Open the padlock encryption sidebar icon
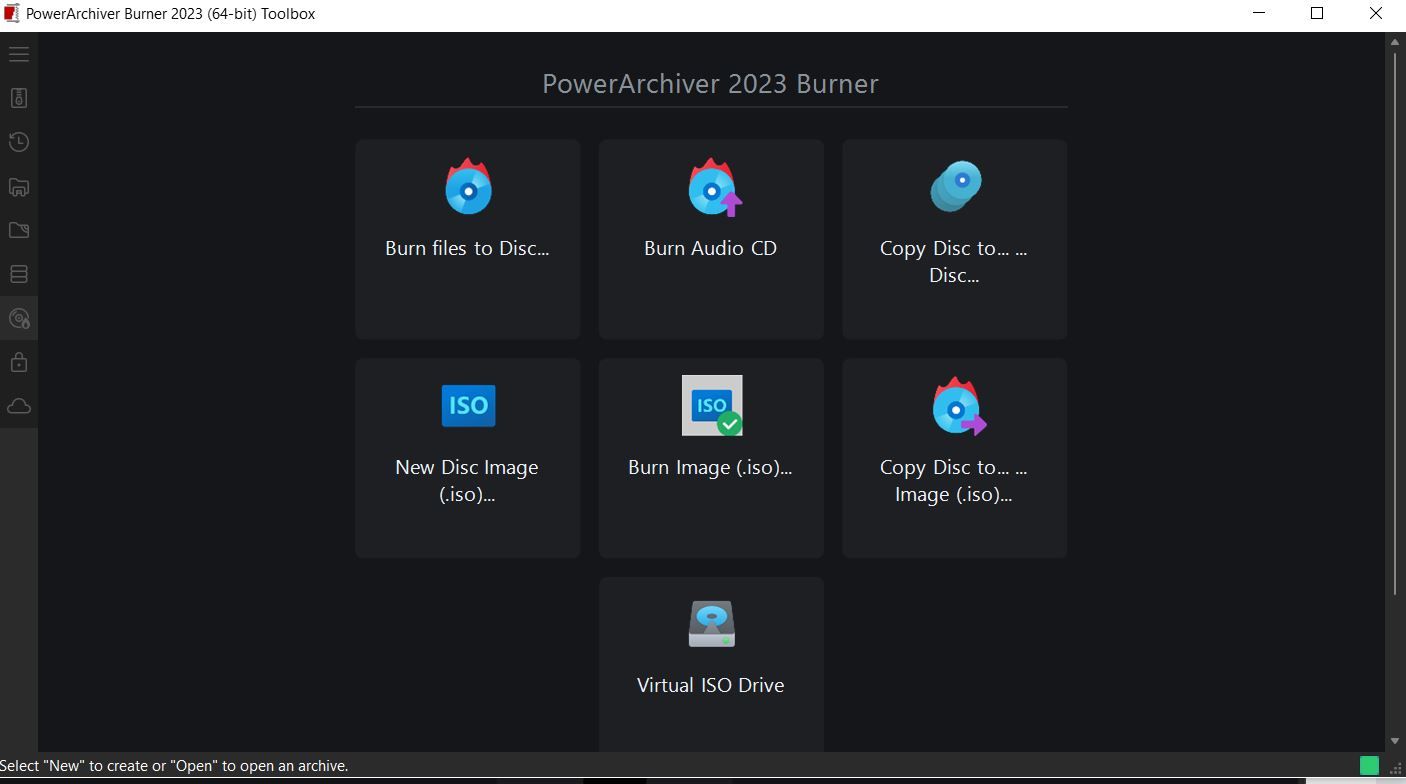1406x784 pixels. 19,362
